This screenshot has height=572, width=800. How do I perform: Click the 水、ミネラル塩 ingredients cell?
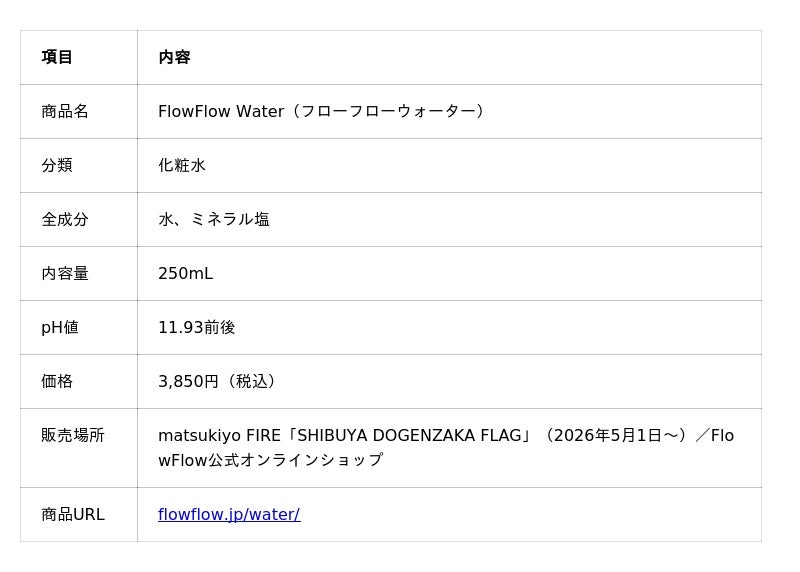[214, 220]
